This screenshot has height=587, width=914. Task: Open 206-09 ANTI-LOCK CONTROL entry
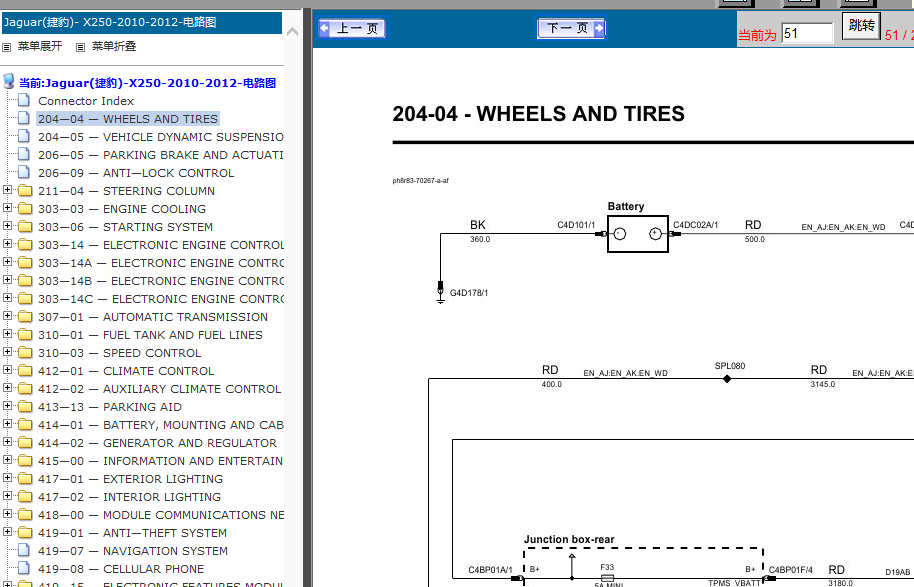click(x=136, y=173)
